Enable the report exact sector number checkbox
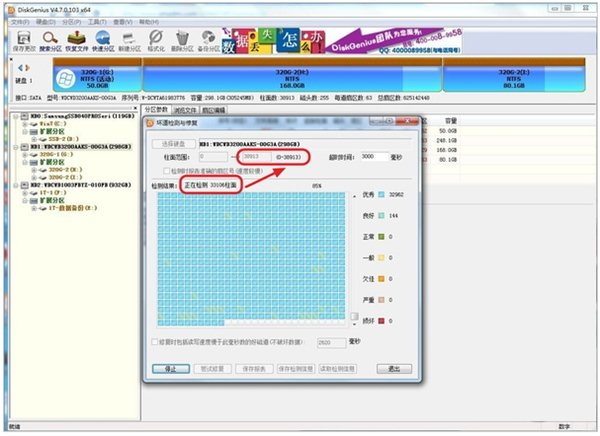This screenshot has height=436, width=600. 166,171
